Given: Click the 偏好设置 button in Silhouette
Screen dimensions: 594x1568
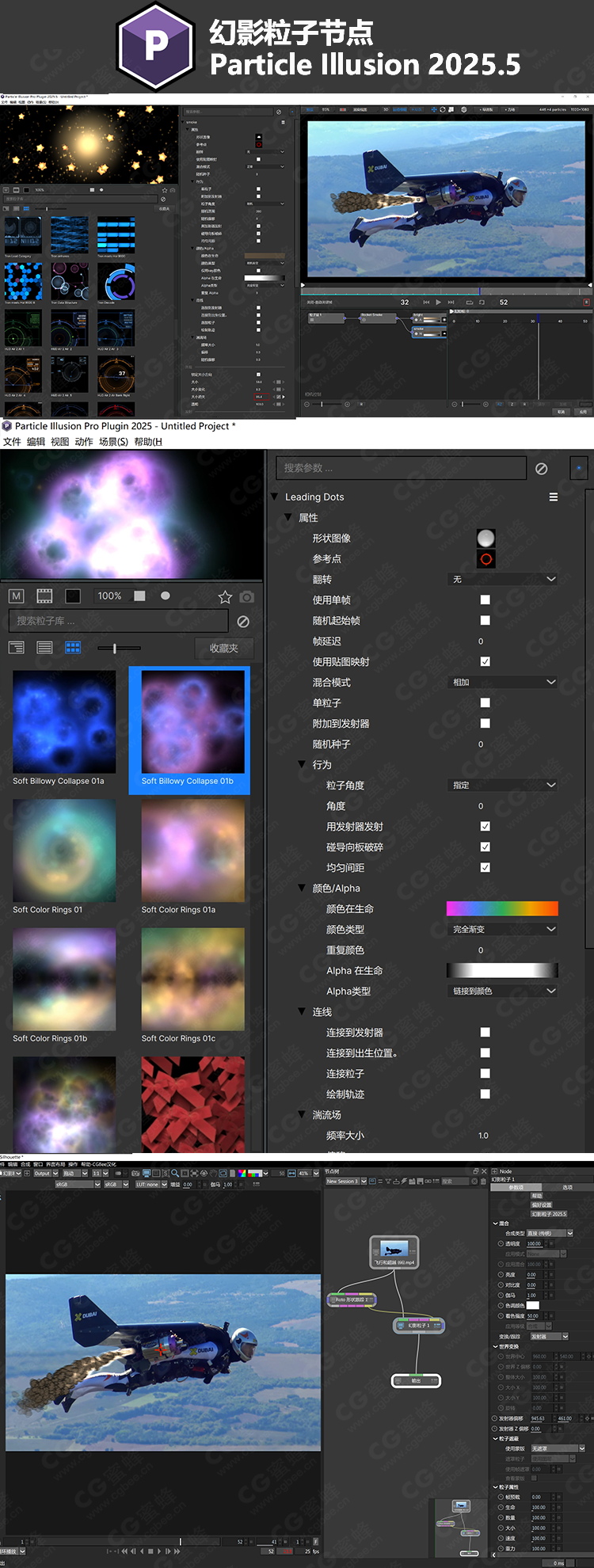Looking at the screenshot, I should [542, 1205].
